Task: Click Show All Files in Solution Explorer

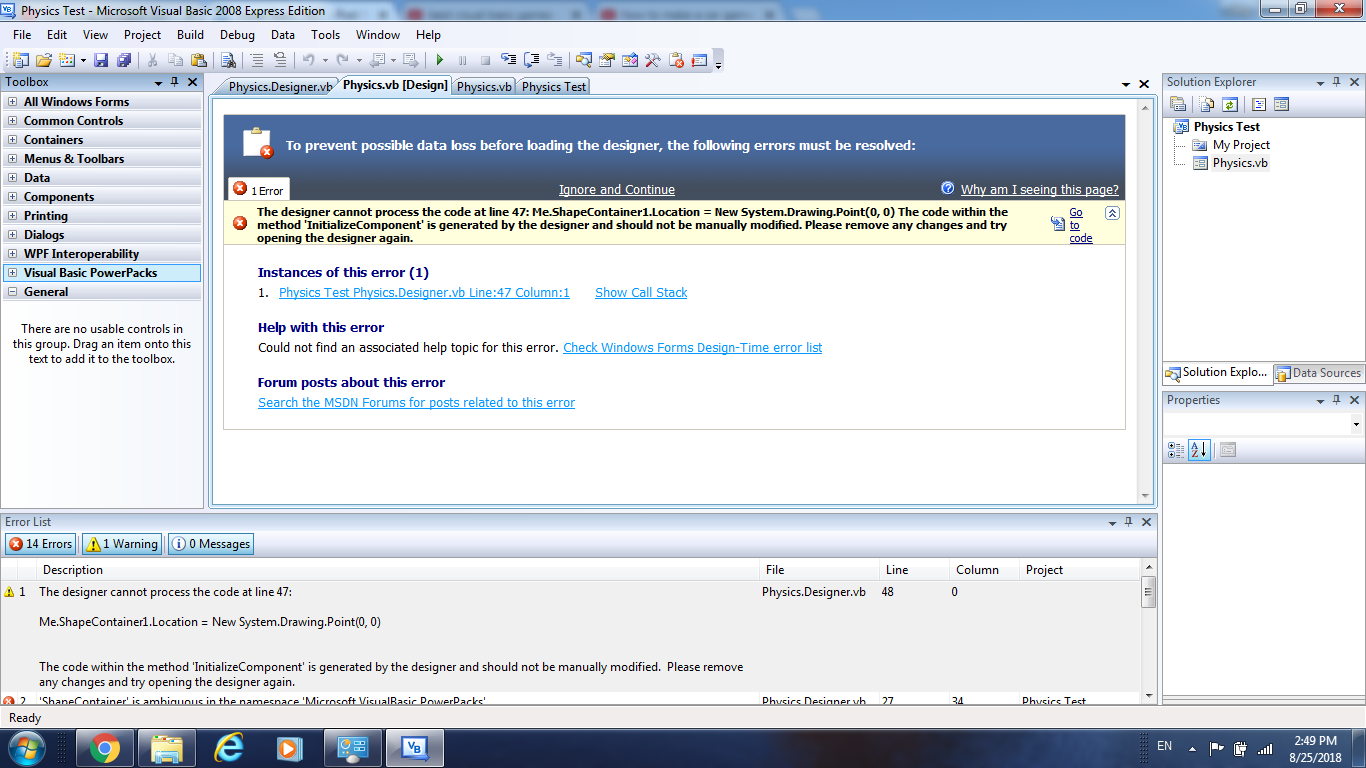Action: pyautogui.click(x=1207, y=104)
